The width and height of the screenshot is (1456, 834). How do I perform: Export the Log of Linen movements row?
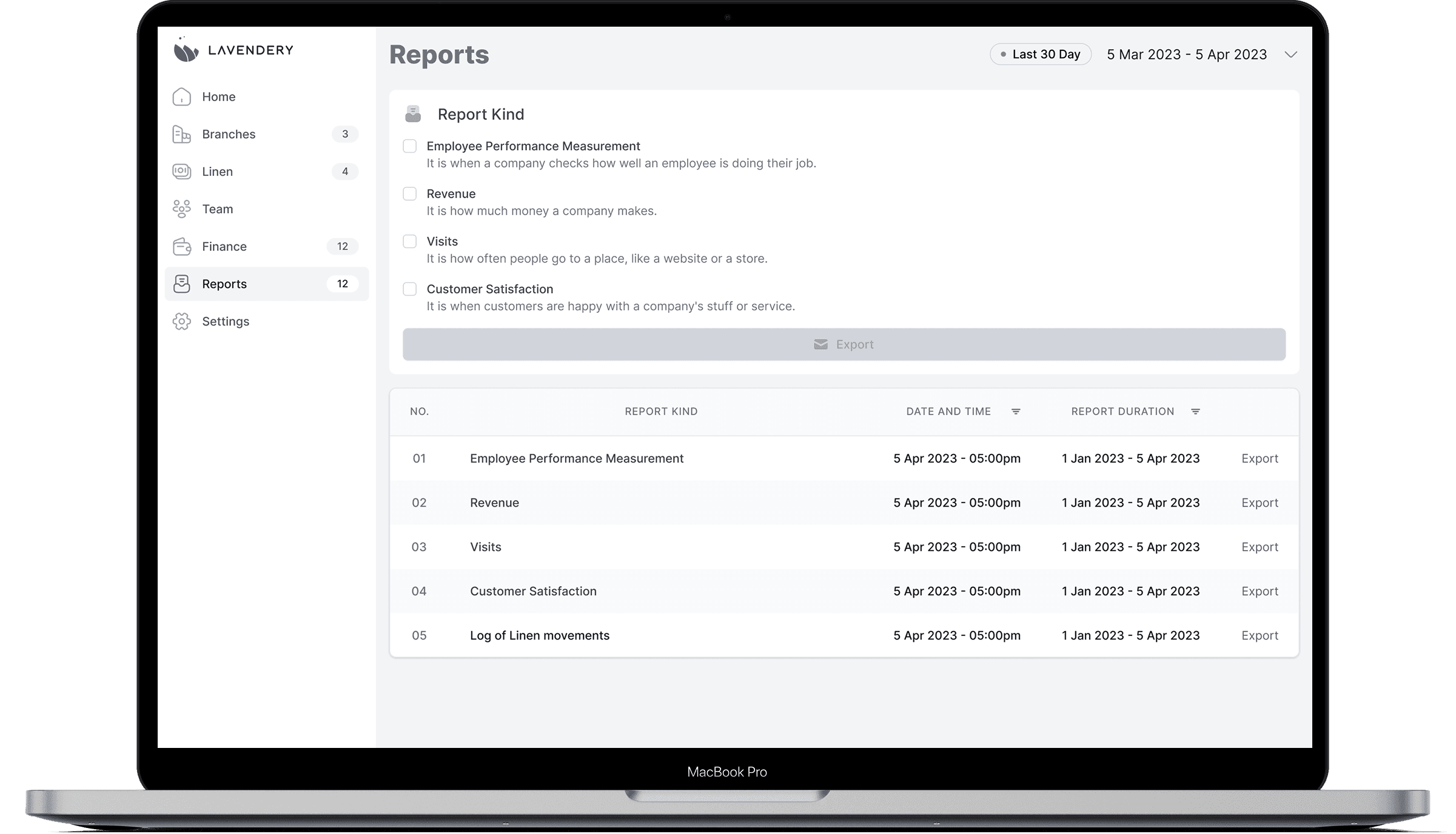click(1259, 635)
